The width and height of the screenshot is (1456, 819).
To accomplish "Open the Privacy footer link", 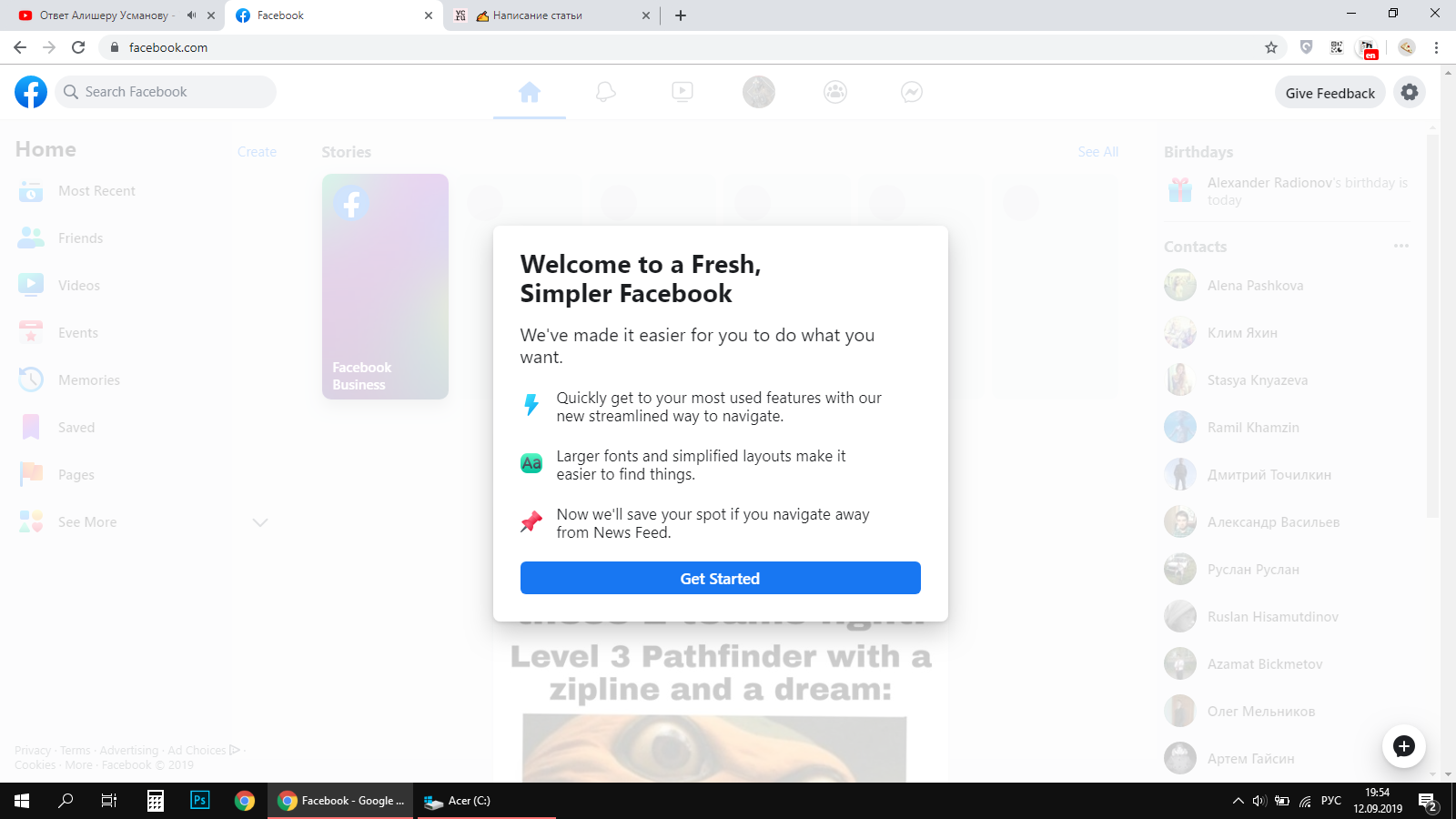I will (x=33, y=751).
